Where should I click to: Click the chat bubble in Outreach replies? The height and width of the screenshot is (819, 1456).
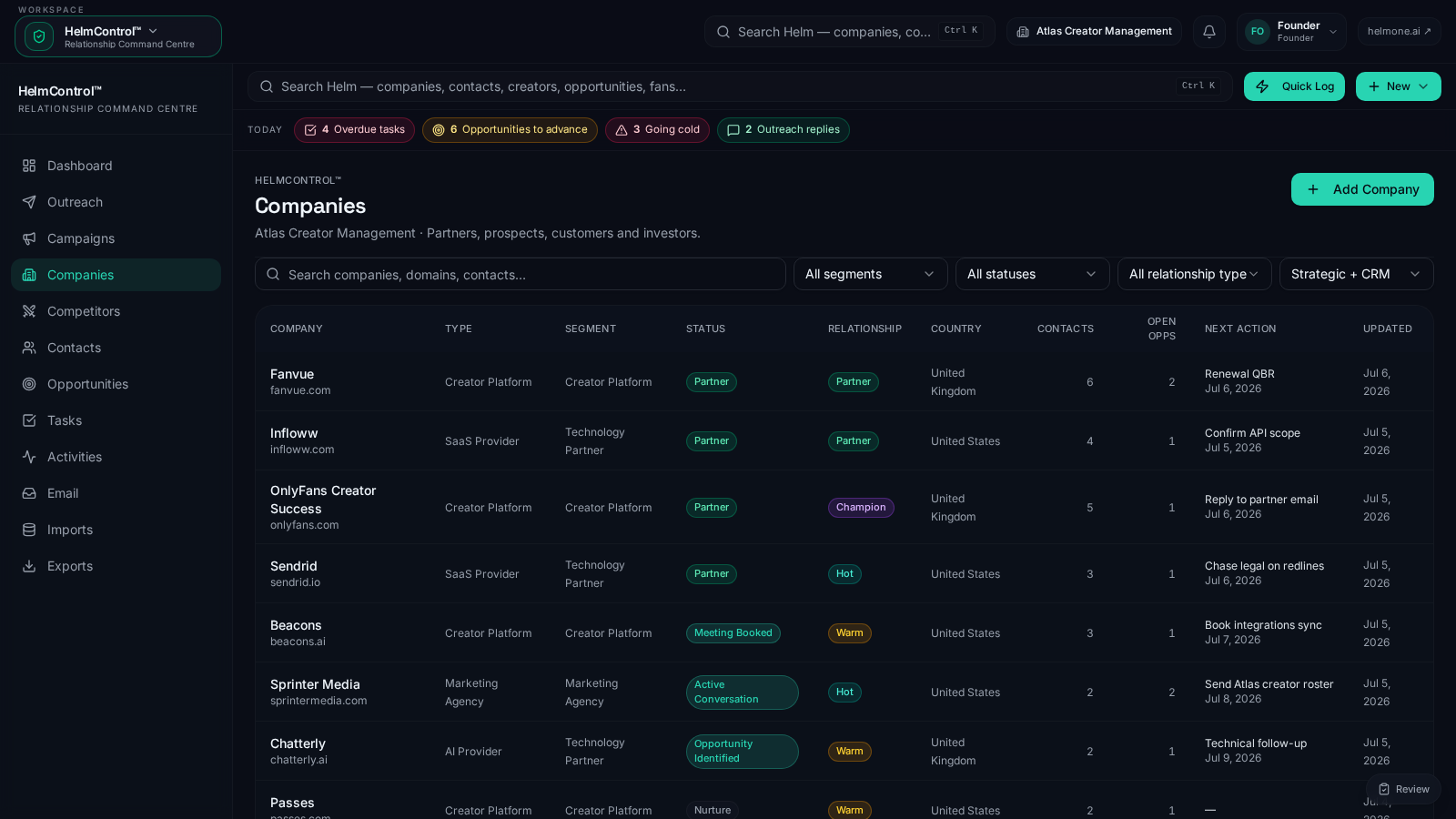tap(733, 130)
